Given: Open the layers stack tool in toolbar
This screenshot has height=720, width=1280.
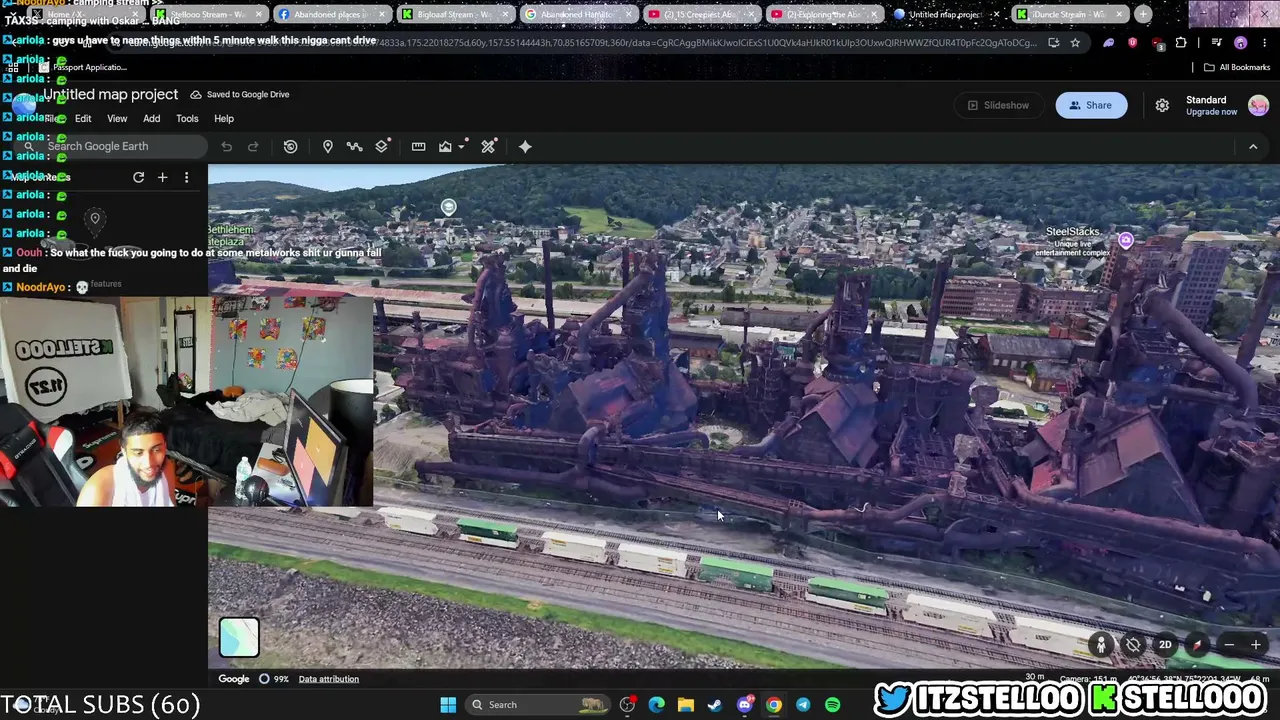Looking at the screenshot, I should tap(382, 147).
